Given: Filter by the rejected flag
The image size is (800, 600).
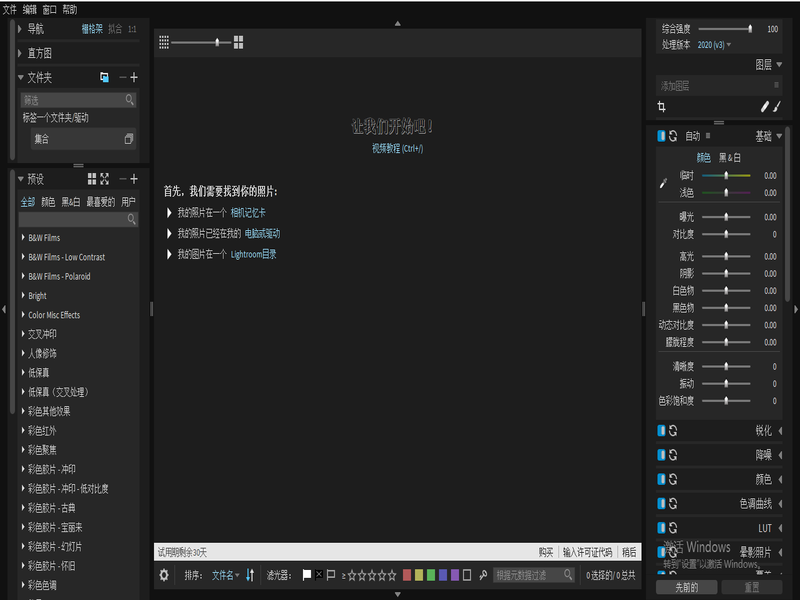Looking at the screenshot, I should pyautogui.click(x=319, y=574).
